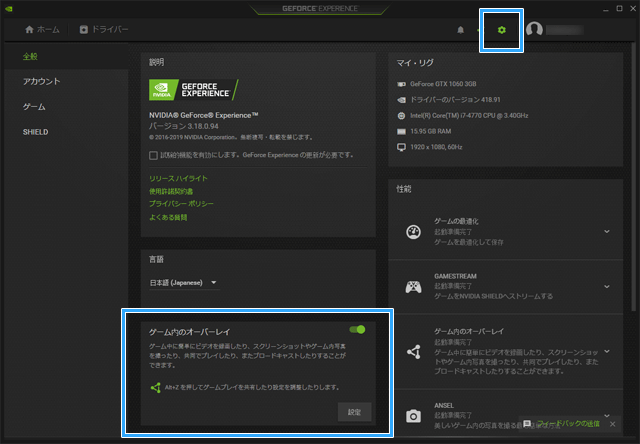Click the GPU icon next to GeForce GTX 1060
640x444 pixels.
(x=401, y=84)
